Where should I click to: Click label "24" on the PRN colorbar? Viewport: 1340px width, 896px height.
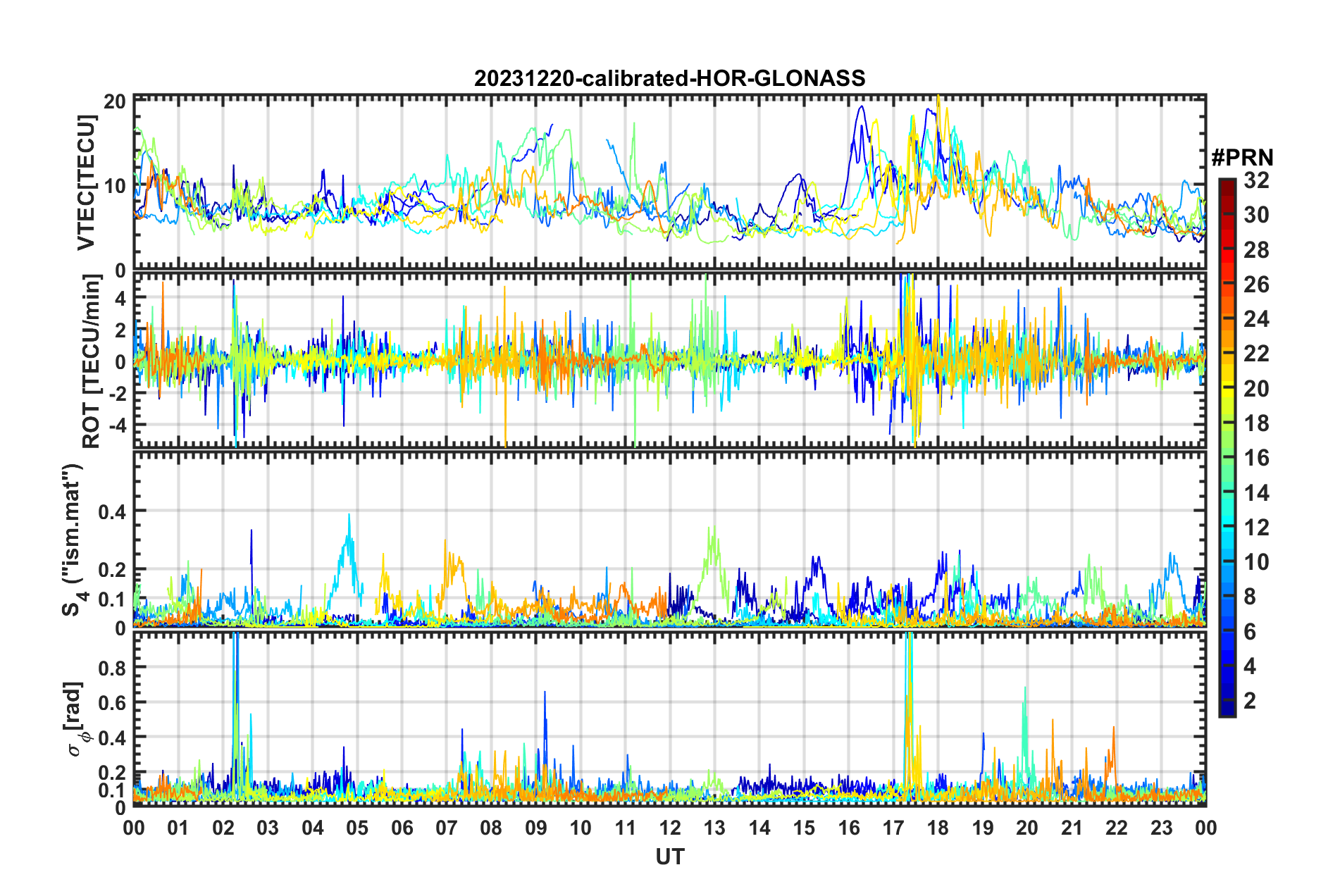[1256, 319]
